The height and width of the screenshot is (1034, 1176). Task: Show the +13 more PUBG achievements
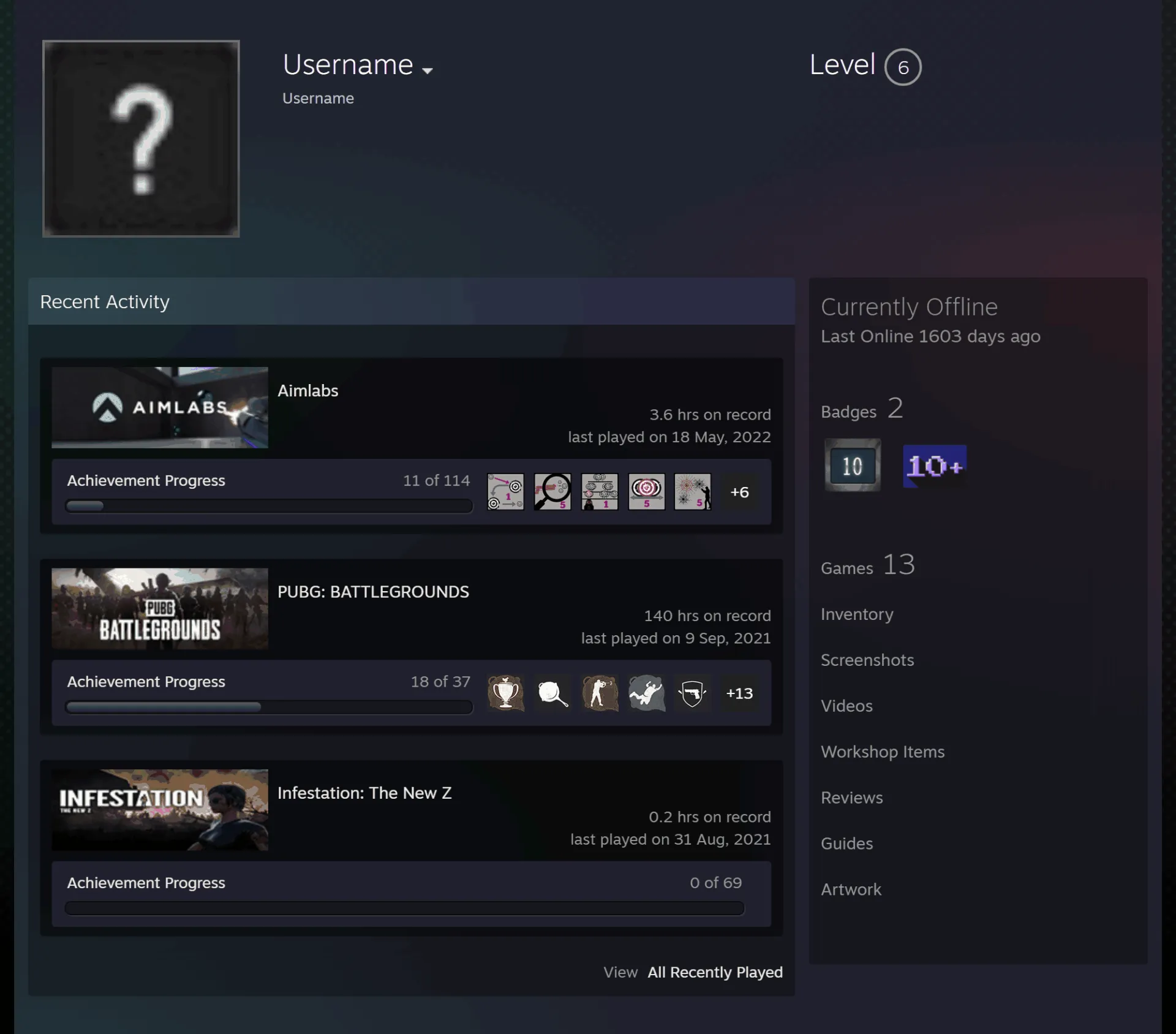pyautogui.click(x=739, y=693)
